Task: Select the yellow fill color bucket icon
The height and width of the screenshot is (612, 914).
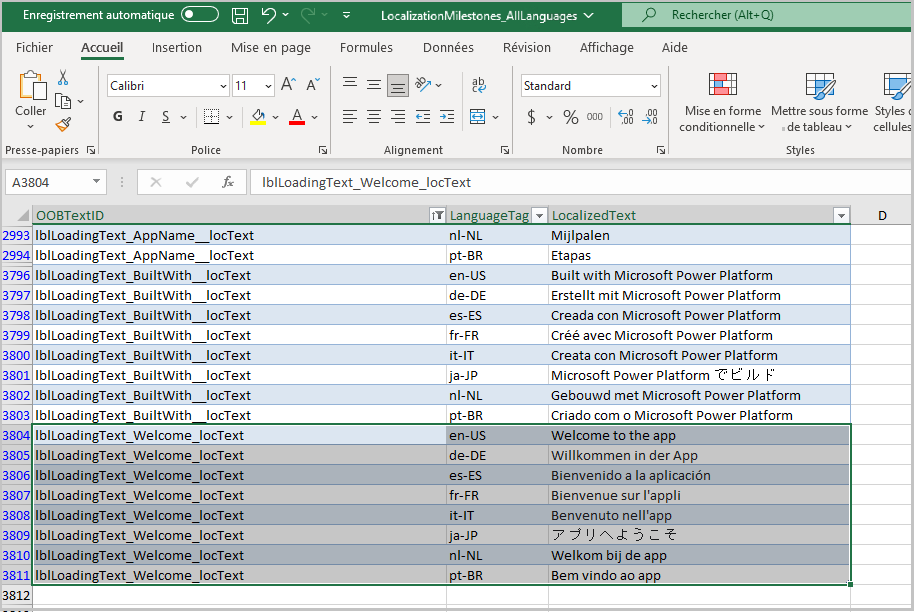Action: [260, 117]
